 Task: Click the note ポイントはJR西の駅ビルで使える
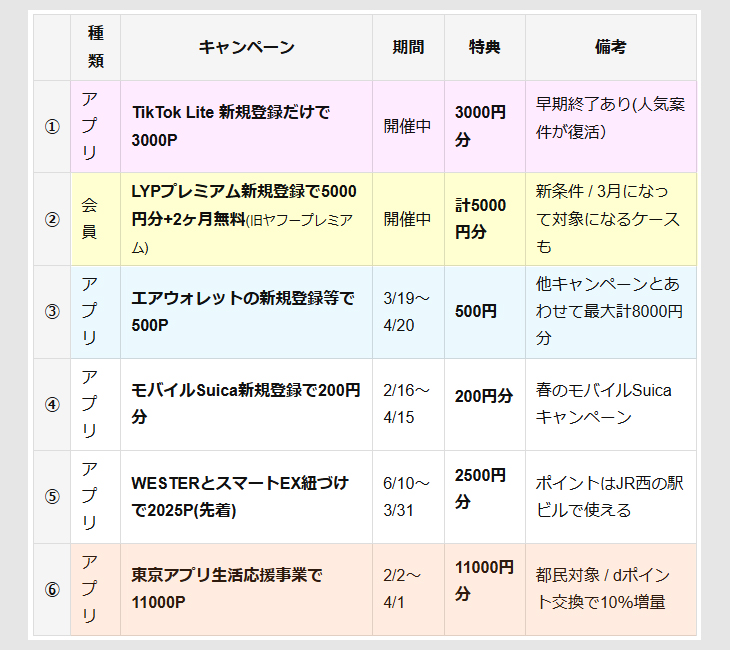pos(609,496)
